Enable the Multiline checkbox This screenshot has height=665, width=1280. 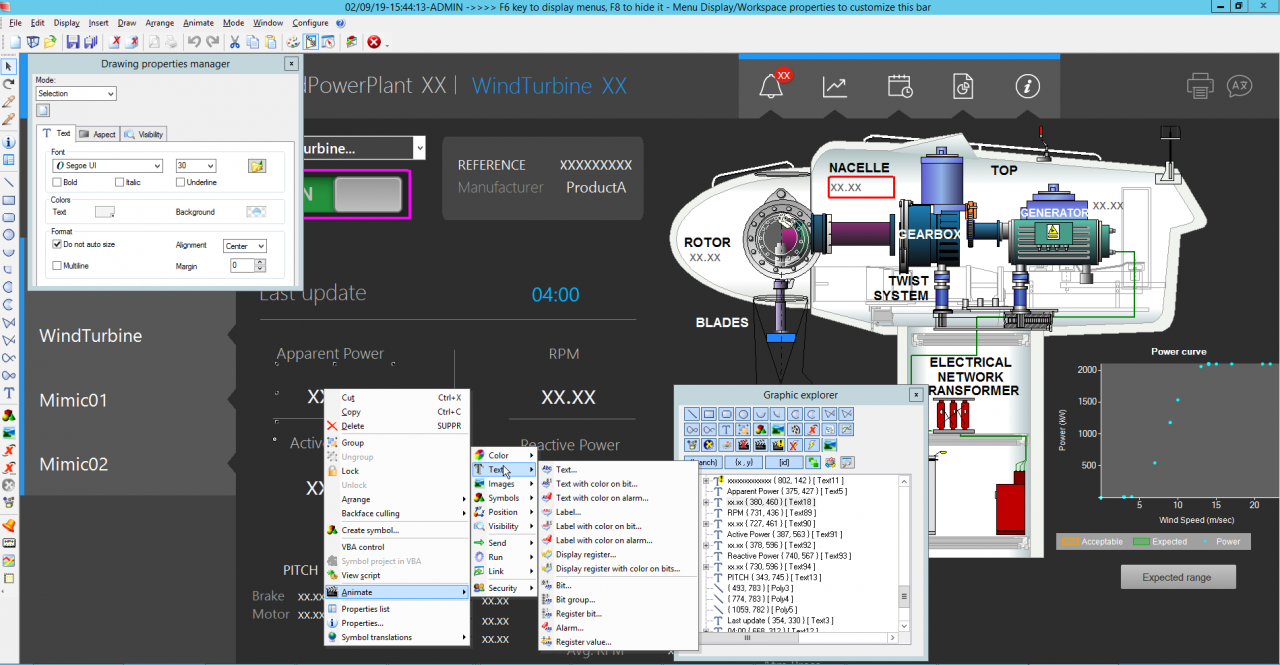coord(57,266)
